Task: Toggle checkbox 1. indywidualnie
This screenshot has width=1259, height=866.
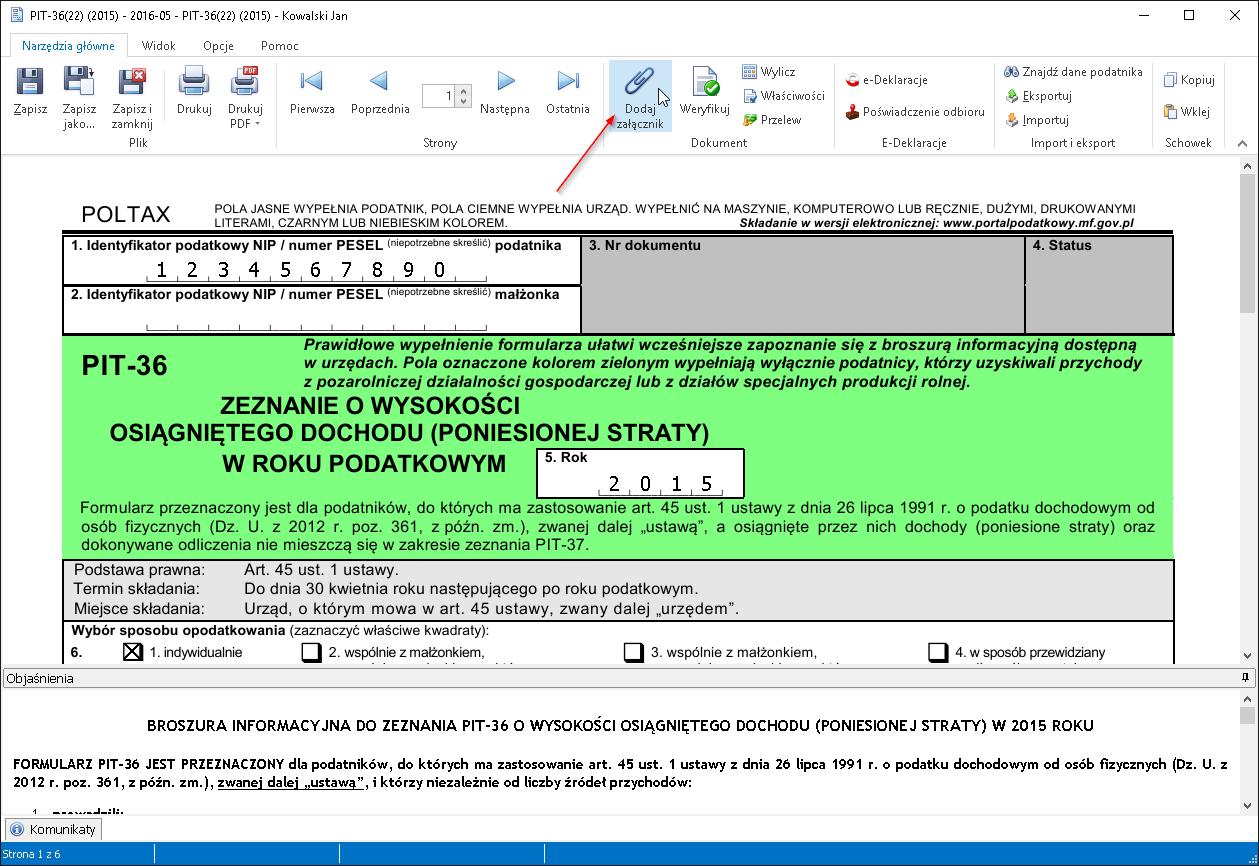Action: pos(133,652)
